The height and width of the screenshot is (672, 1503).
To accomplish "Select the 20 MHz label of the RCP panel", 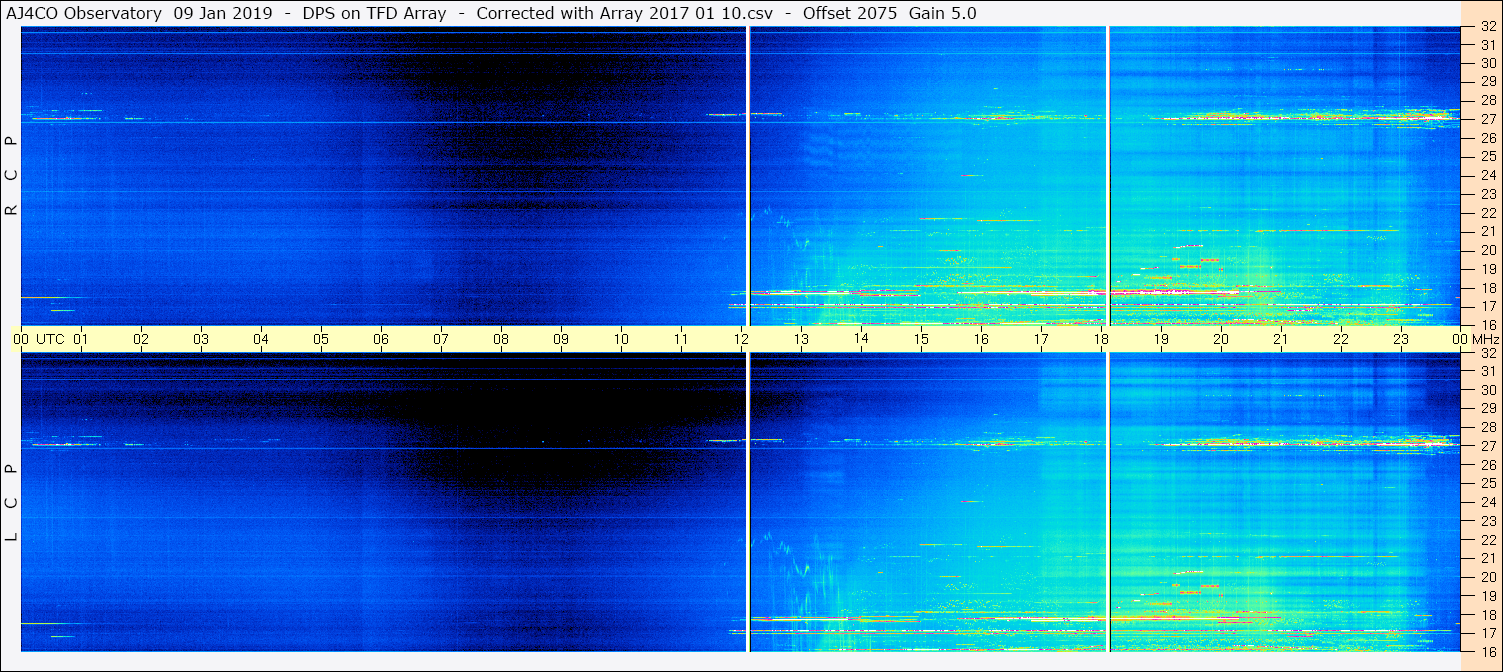I will [1487, 250].
